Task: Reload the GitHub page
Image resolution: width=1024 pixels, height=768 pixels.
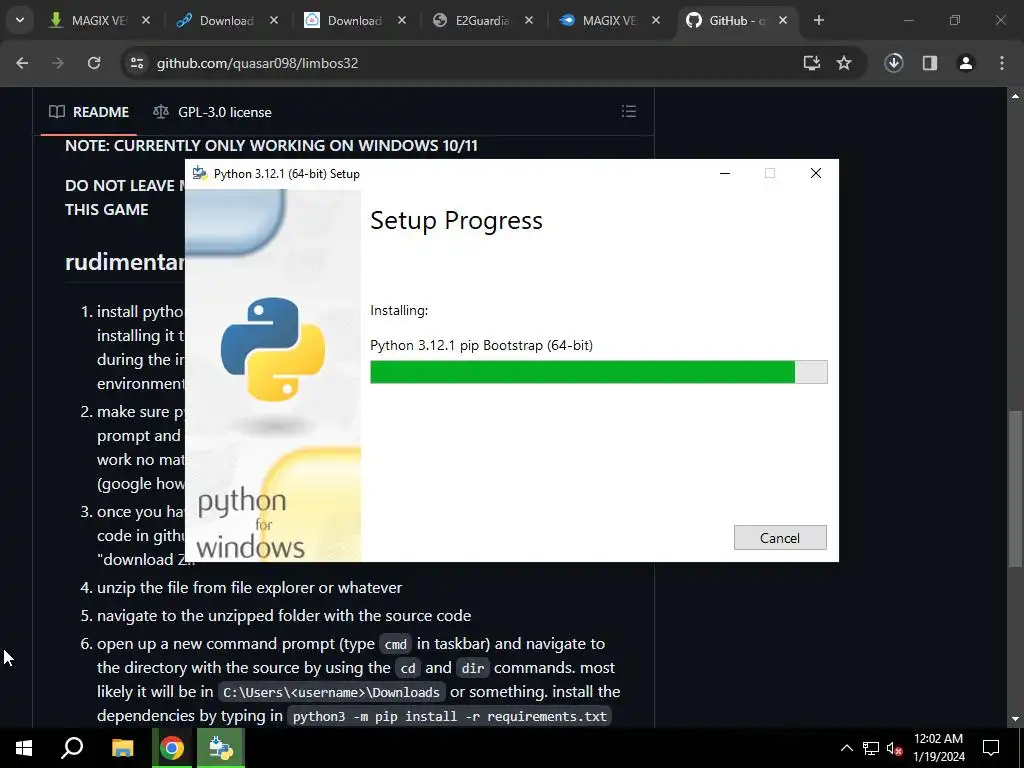Action: coord(94,63)
